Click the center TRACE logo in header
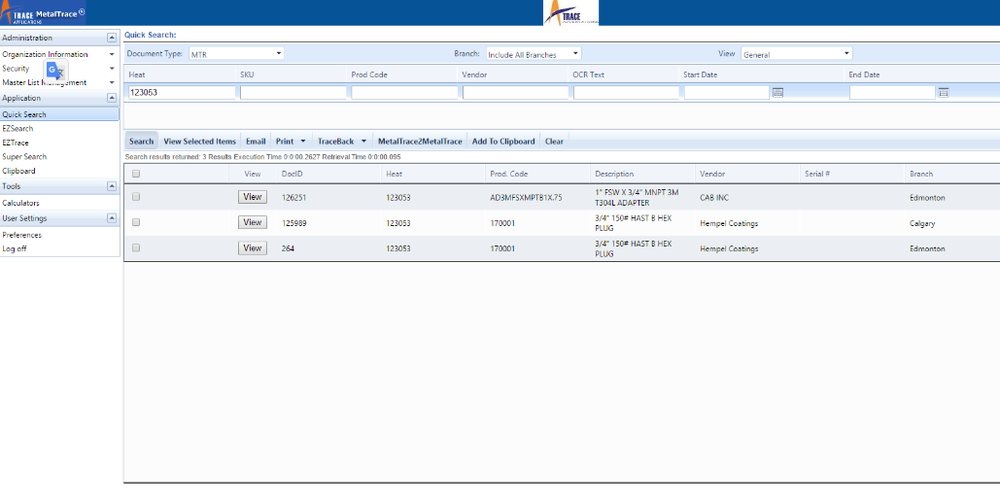Viewport: 1000px width, 493px height. 571,13
